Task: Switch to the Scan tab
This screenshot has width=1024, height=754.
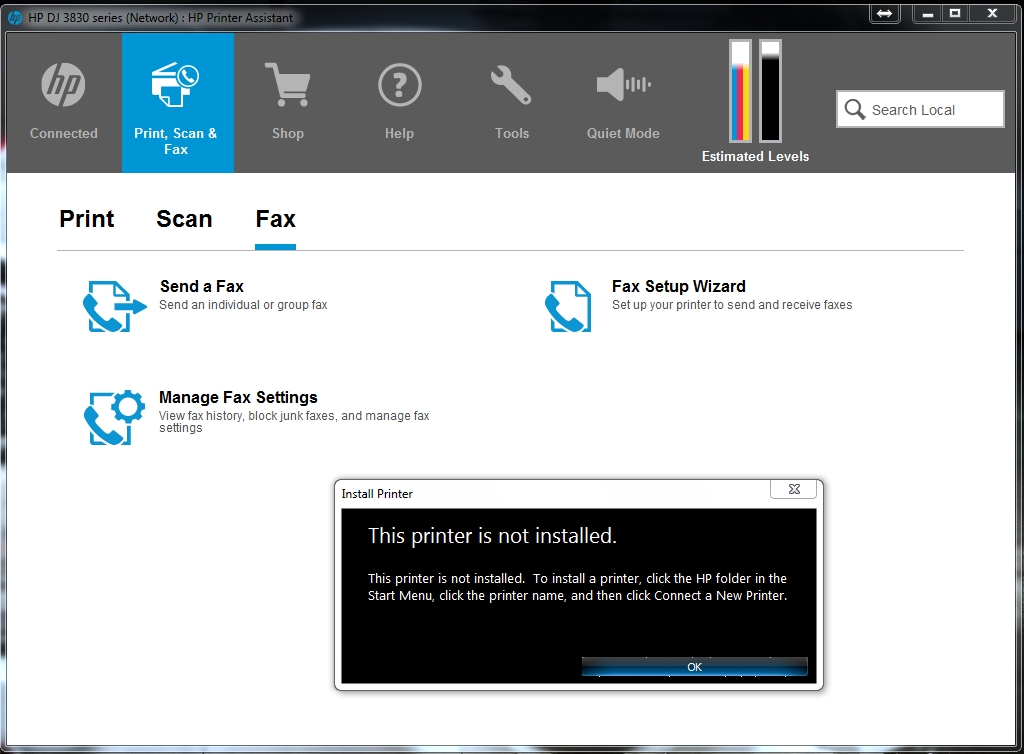Action: pyautogui.click(x=184, y=219)
